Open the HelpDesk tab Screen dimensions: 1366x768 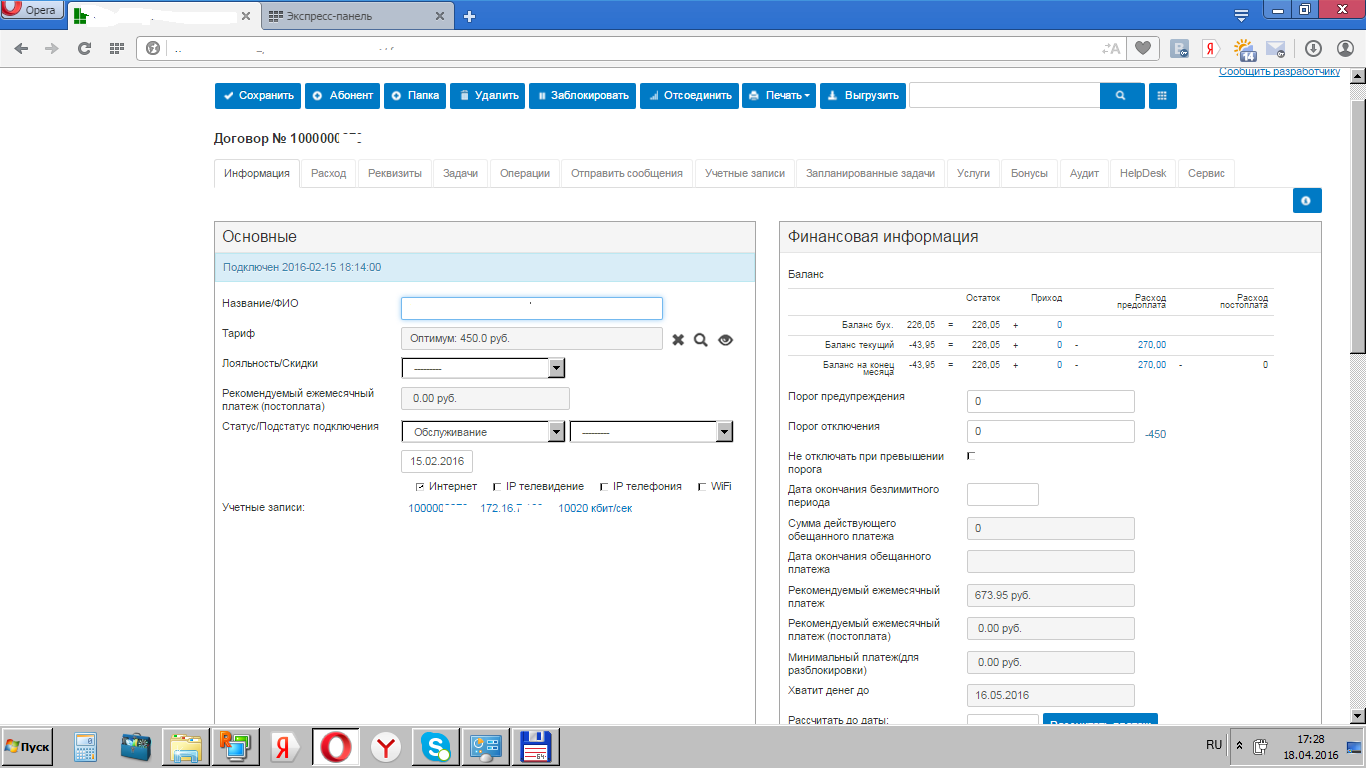point(1143,173)
